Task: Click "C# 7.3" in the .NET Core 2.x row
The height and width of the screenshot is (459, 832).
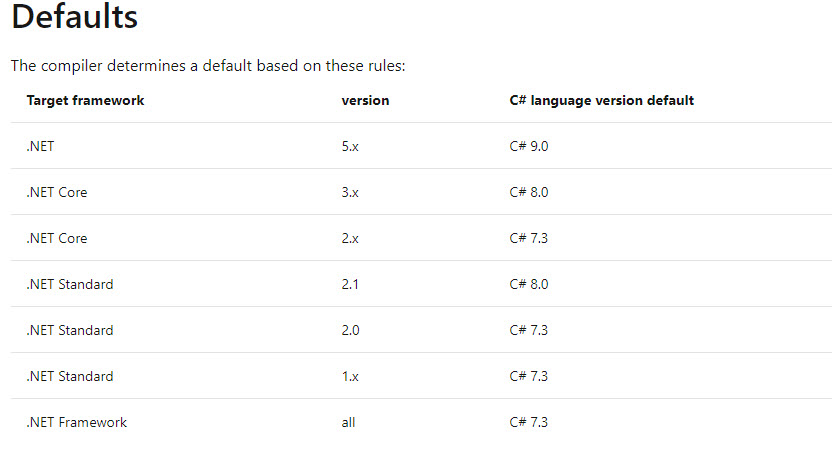Action: pyautogui.click(x=529, y=238)
